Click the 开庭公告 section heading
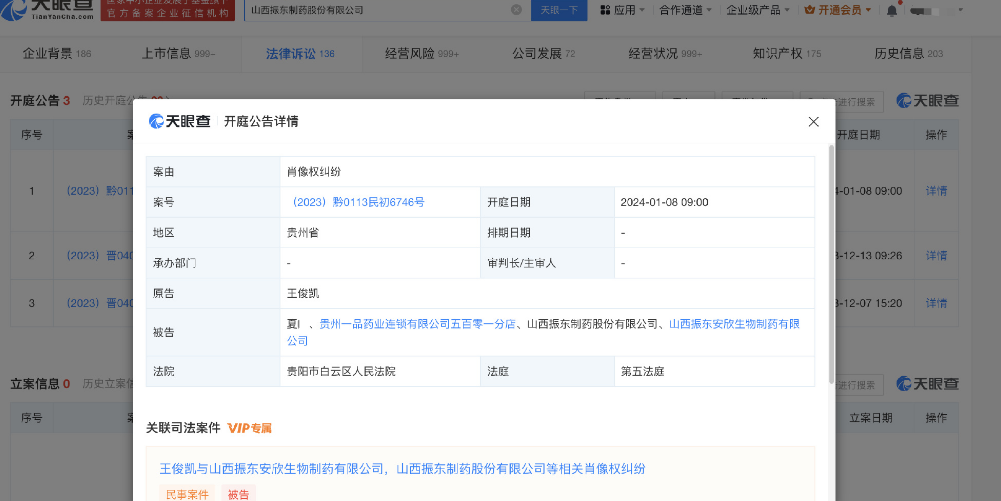 click(x=34, y=100)
